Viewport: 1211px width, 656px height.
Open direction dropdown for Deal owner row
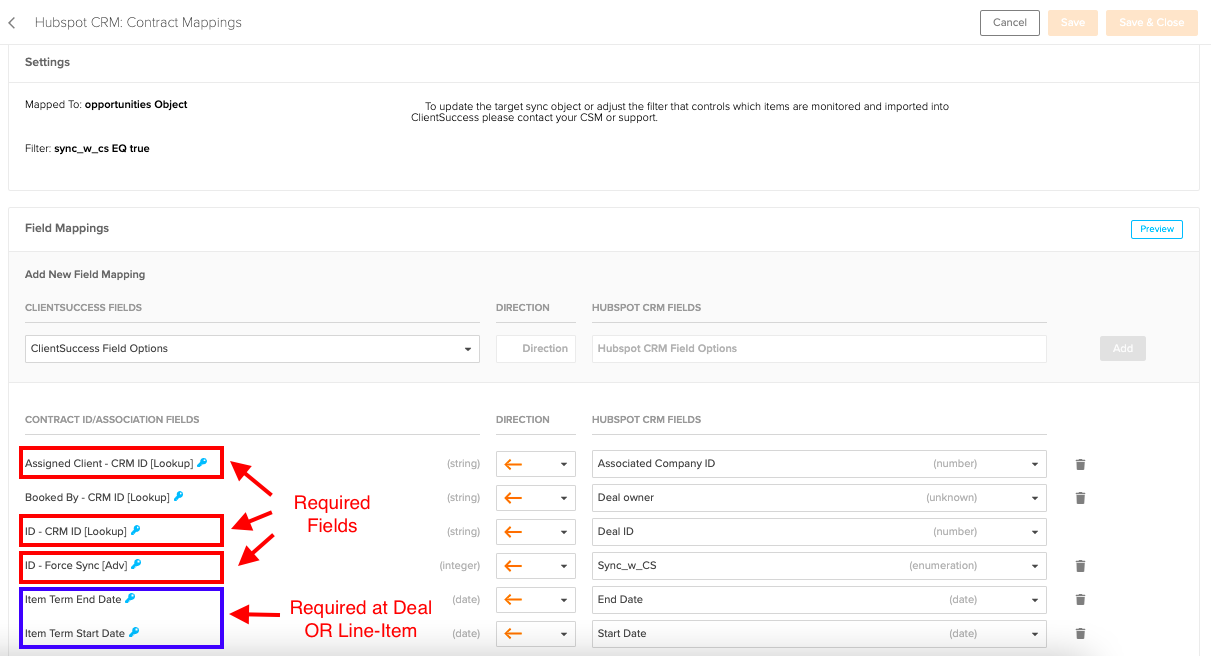(536, 498)
